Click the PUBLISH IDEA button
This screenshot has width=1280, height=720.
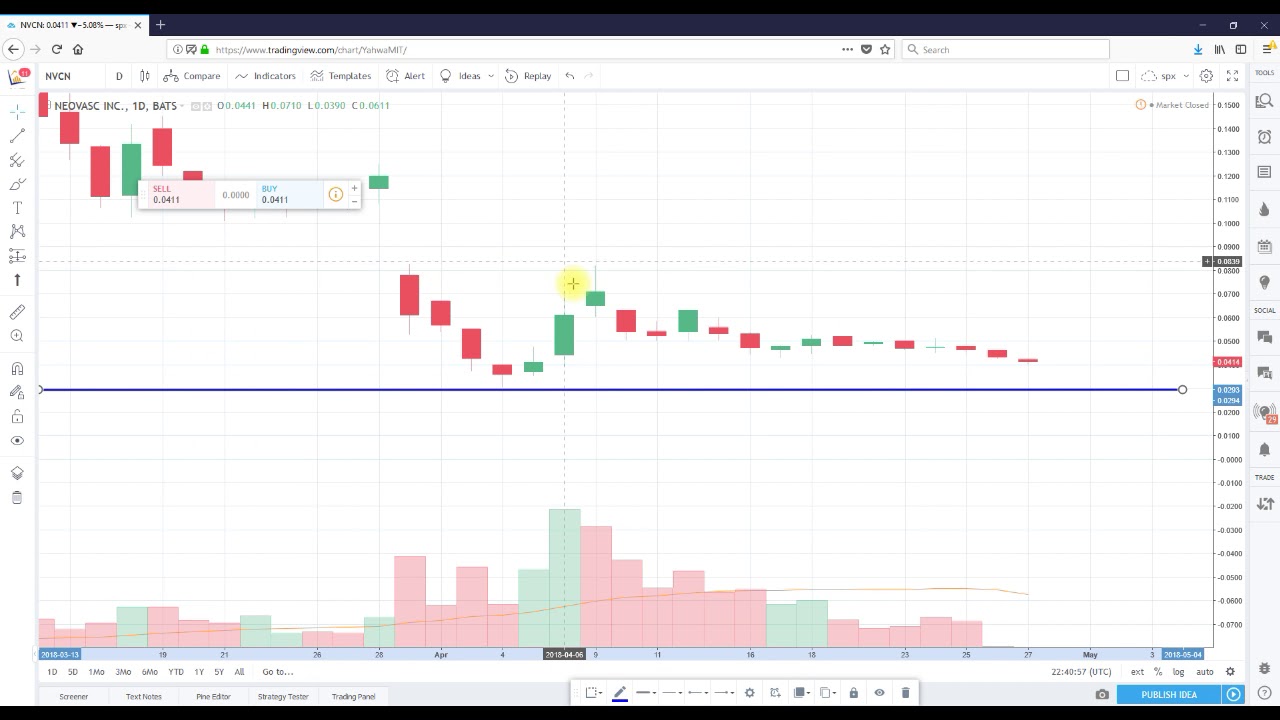tap(1169, 695)
